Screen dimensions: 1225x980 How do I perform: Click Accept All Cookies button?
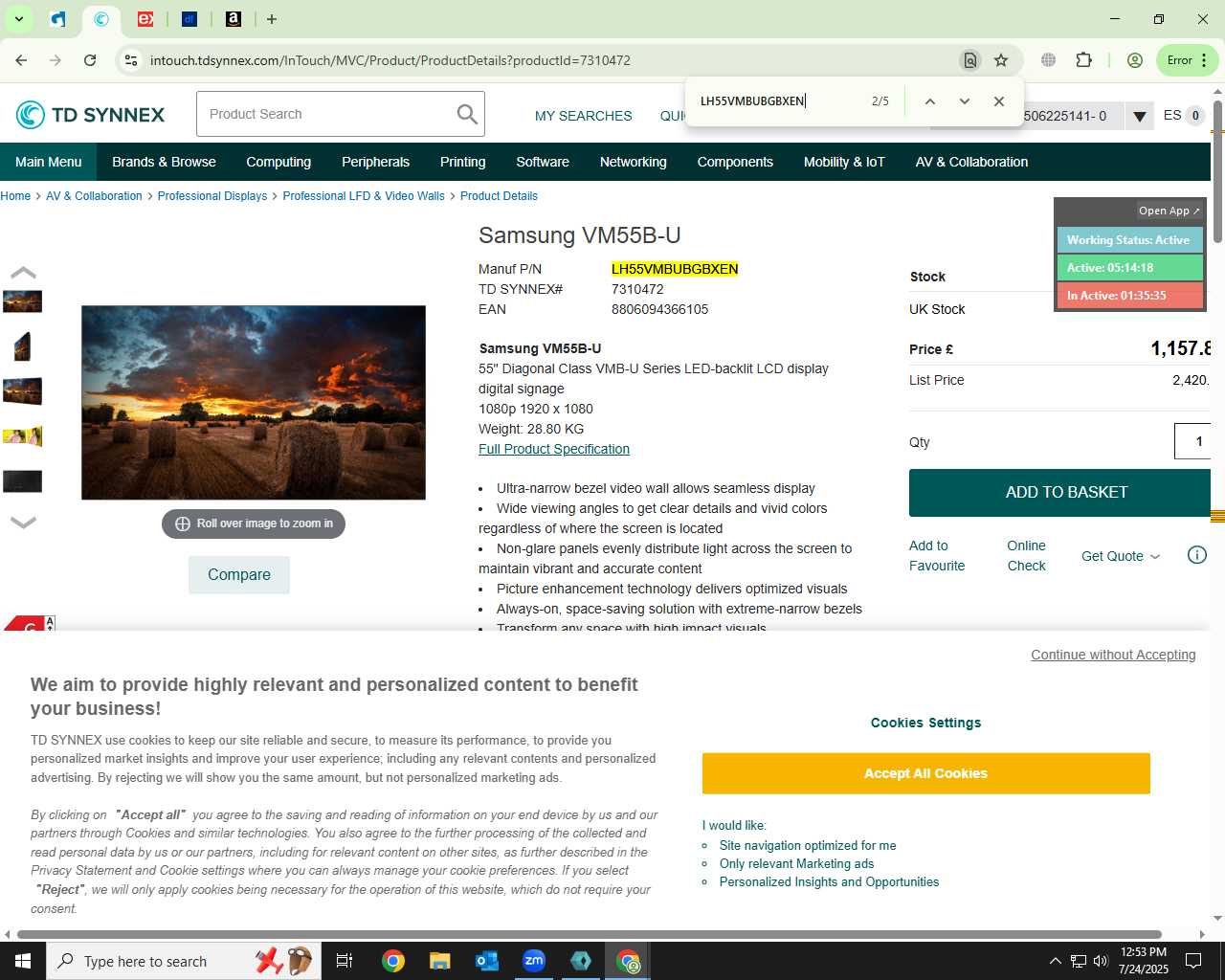(x=925, y=773)
